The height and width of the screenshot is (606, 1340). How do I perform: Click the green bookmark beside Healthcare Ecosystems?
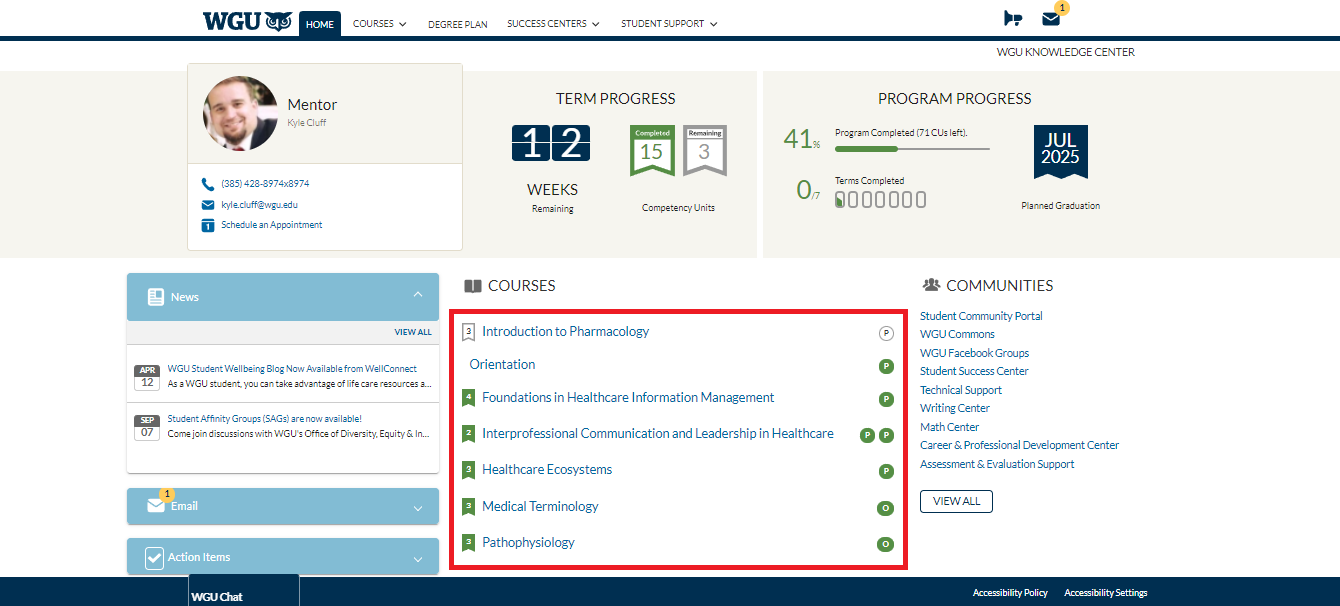469,470
